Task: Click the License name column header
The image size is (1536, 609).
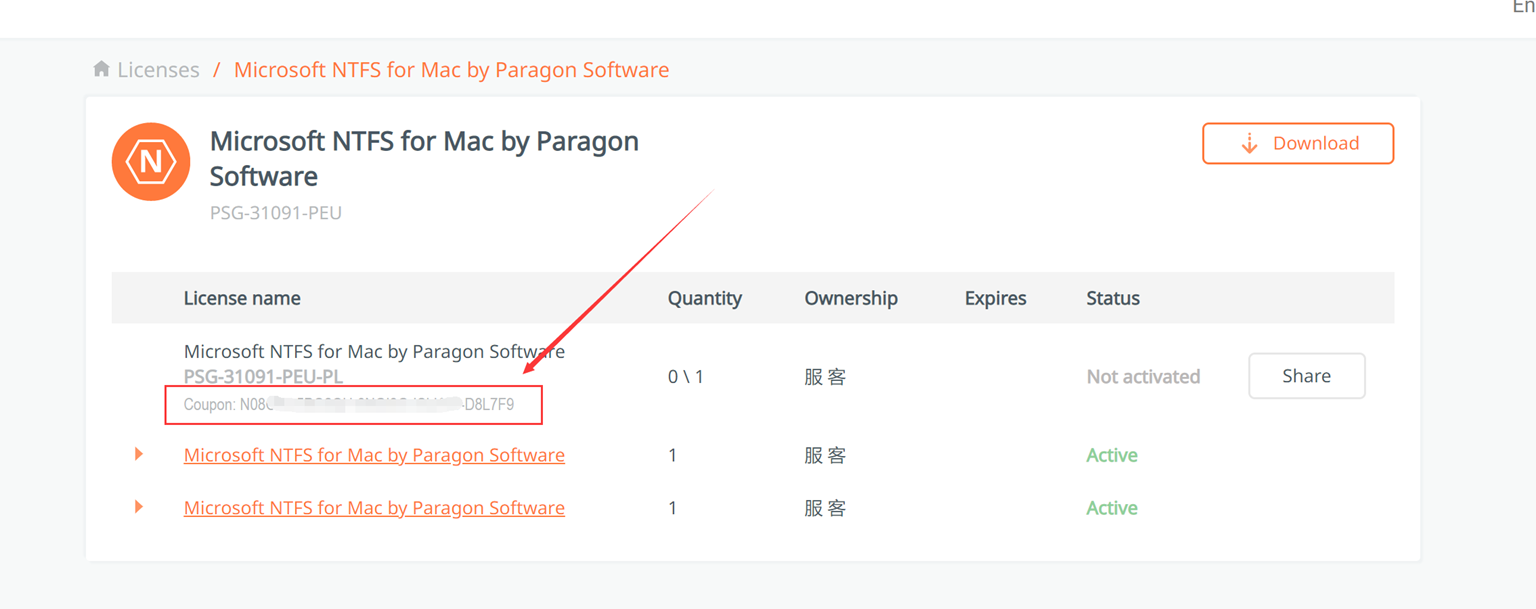Action: click(x=242, y=298)
